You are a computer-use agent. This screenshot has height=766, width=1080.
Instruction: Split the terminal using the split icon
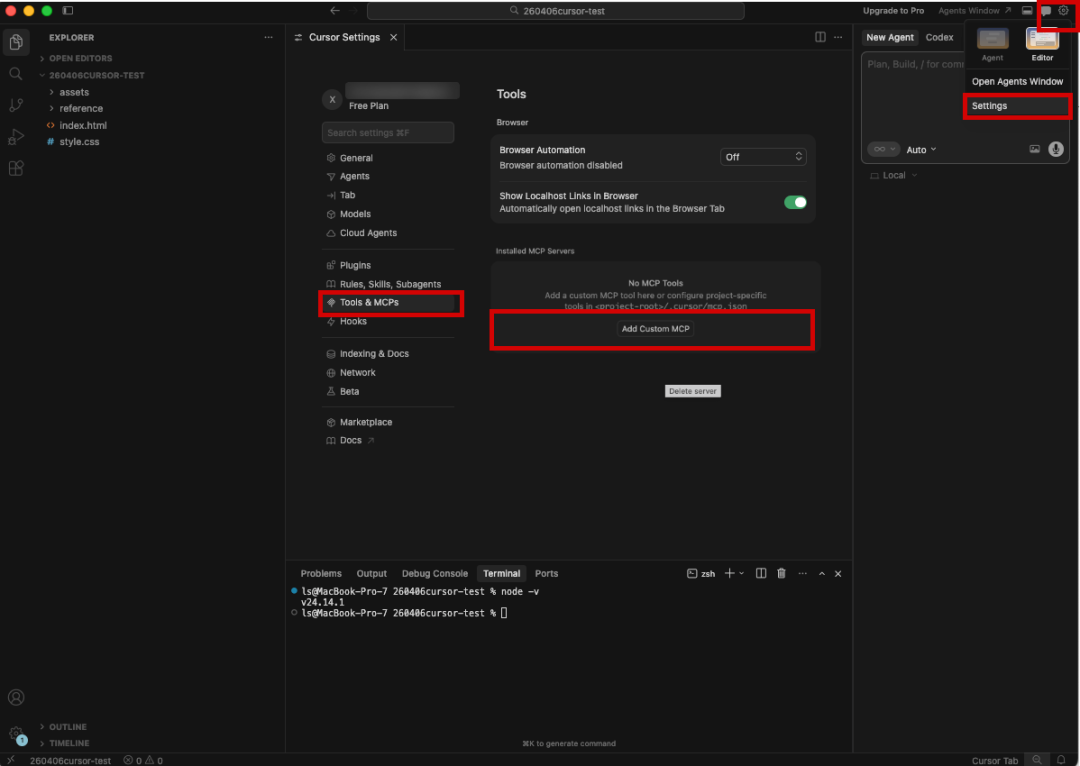pos(761,573)
